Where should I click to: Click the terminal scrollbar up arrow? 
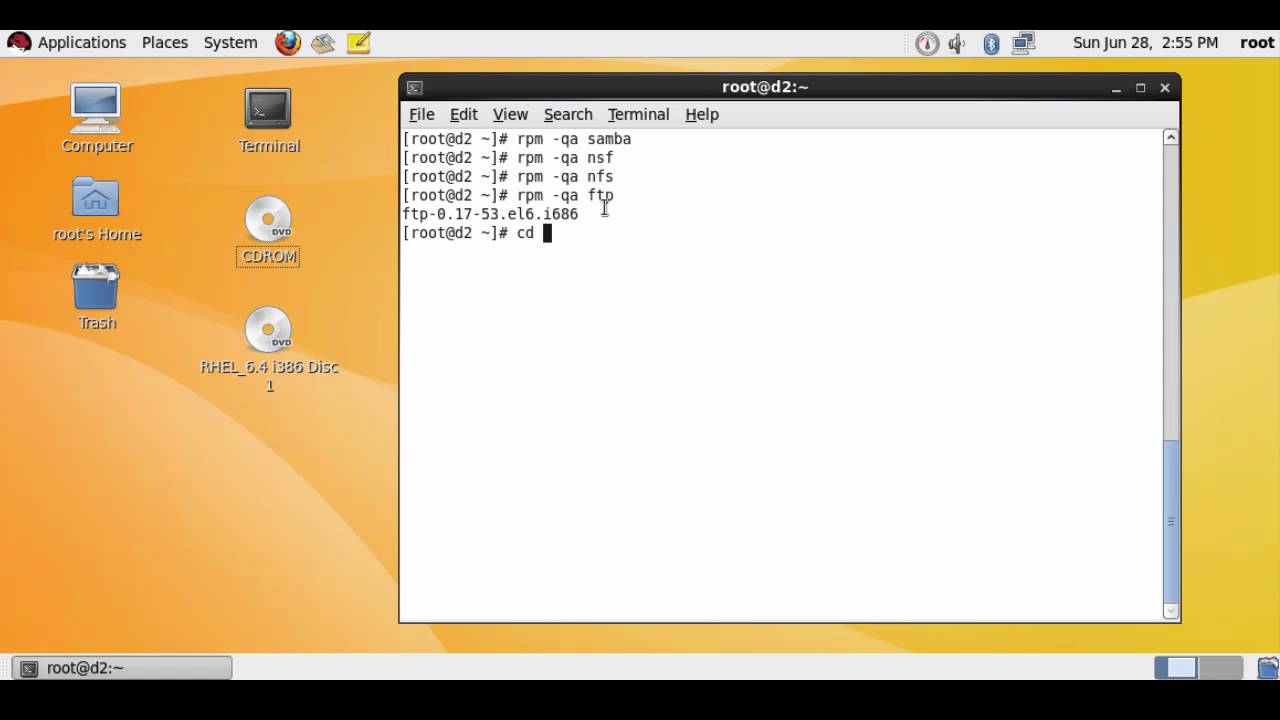pyautogui.click(x=1171, y=138)
